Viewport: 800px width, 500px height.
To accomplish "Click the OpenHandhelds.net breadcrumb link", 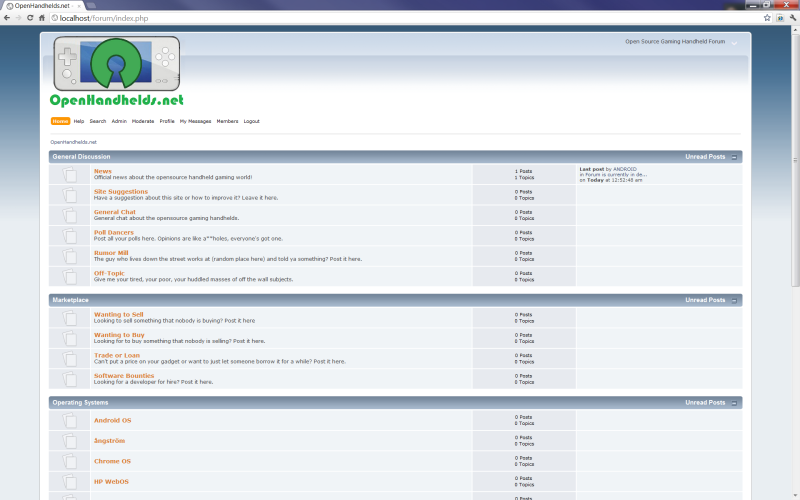I will (73, 142).
